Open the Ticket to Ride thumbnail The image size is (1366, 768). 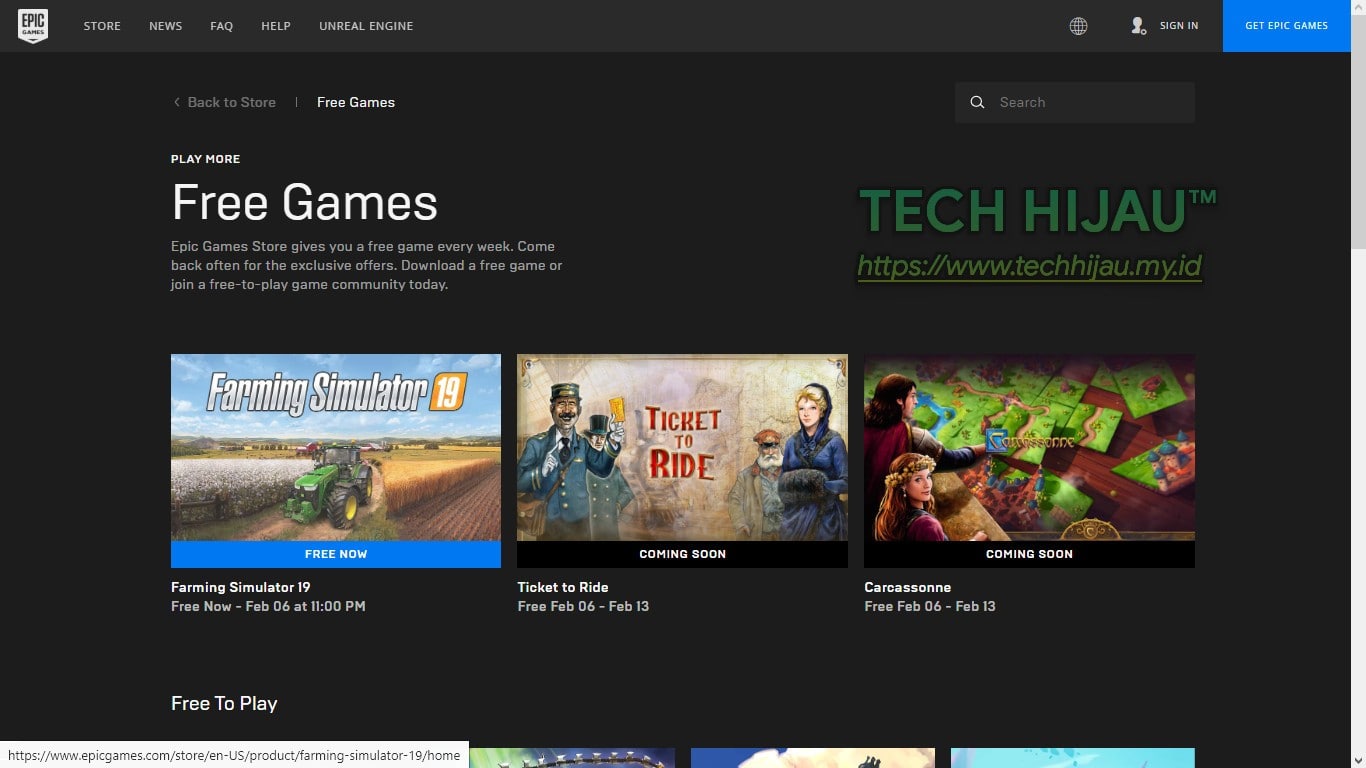(682, 447)
